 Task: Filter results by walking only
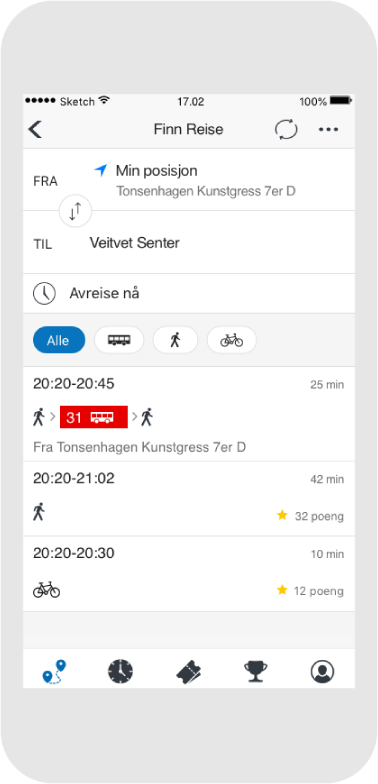(176, 340)
